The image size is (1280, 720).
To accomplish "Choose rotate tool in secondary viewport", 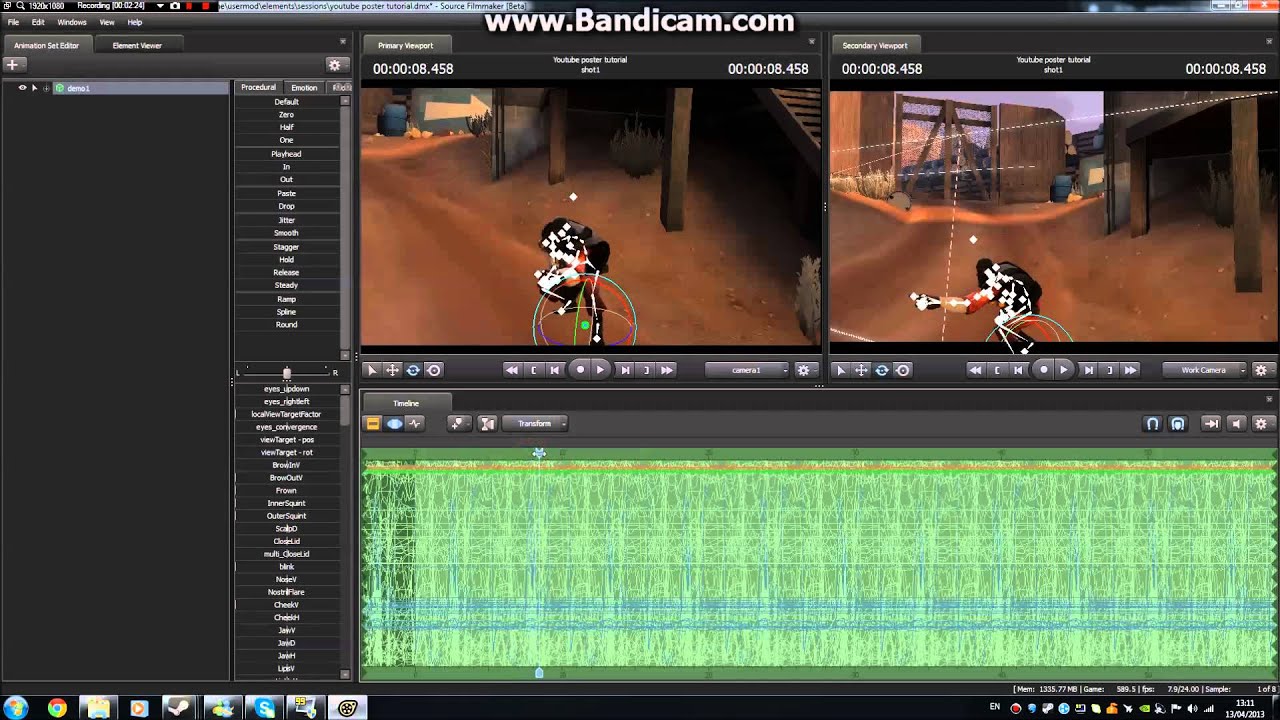I will pos(882,370).
